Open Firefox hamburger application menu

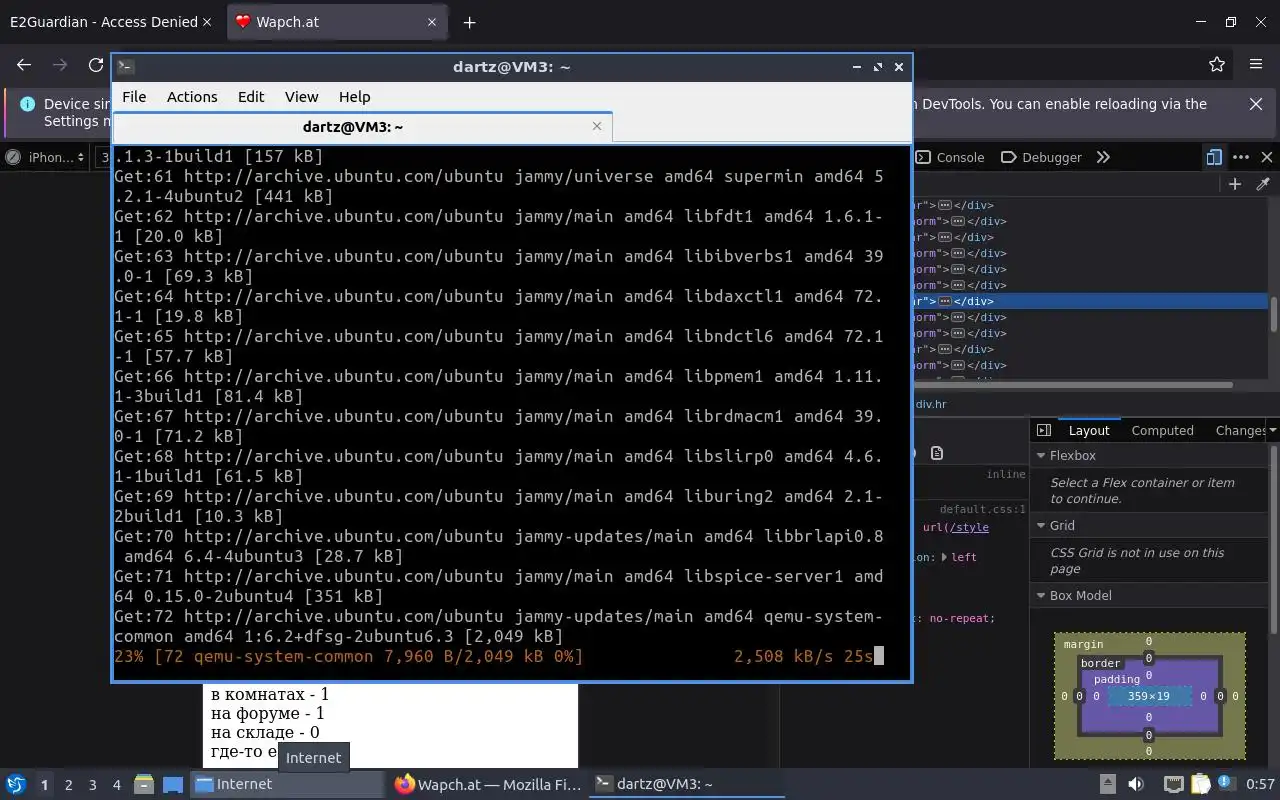1256,64
